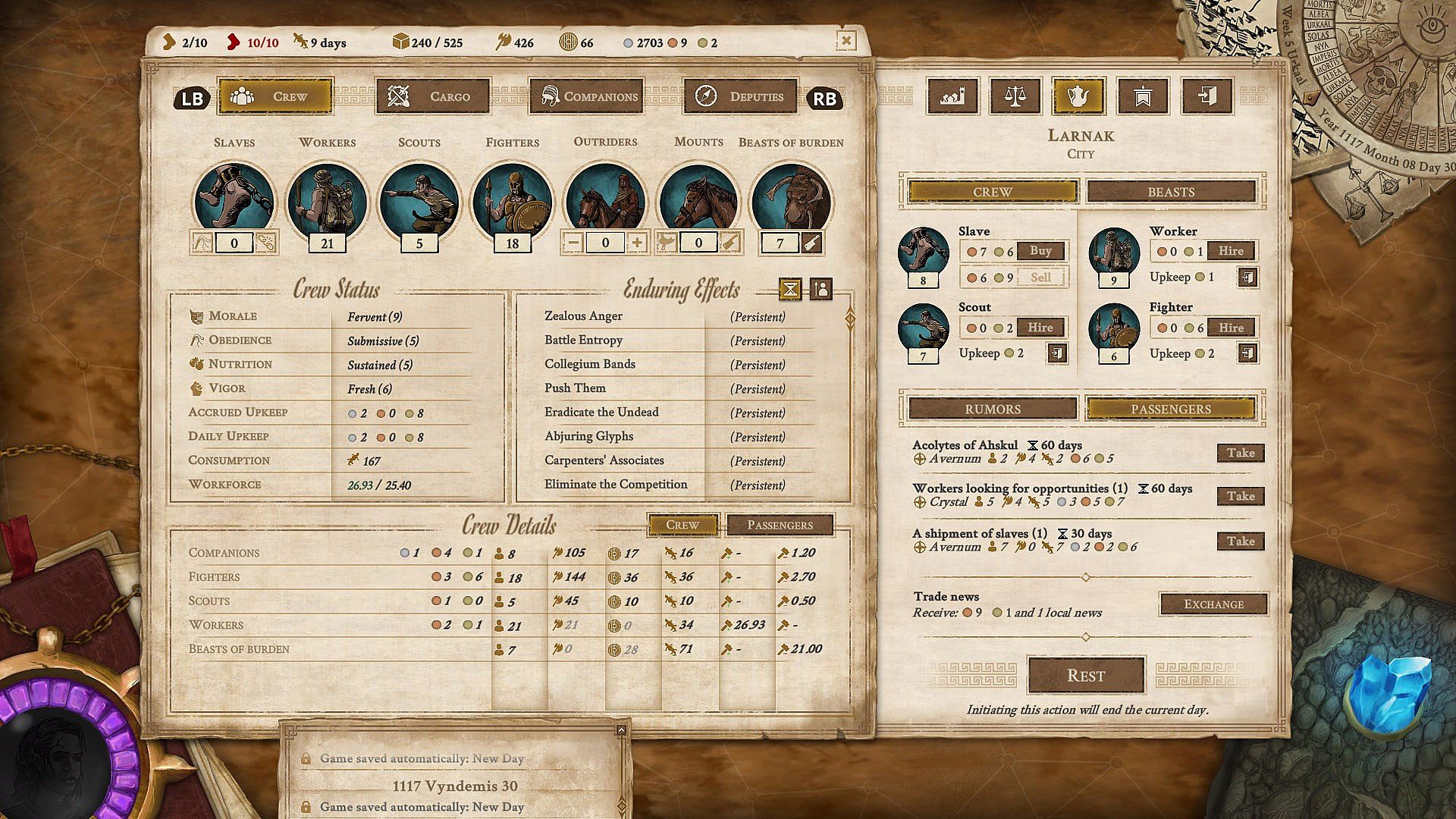Increase Outriders count with the plus button
This screenshot has height=819, width=1456.
pos(638,243)
